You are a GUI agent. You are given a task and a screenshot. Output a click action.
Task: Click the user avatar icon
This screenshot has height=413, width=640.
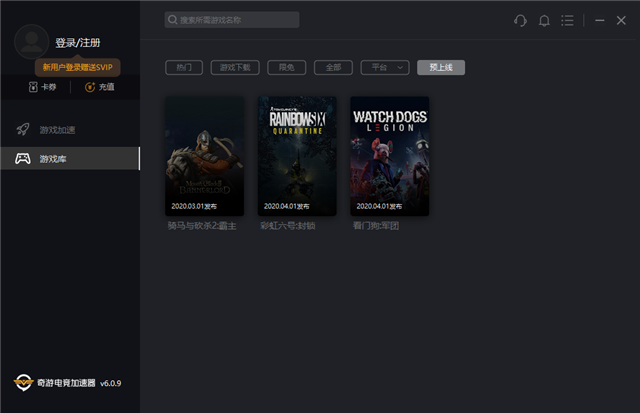32,41
